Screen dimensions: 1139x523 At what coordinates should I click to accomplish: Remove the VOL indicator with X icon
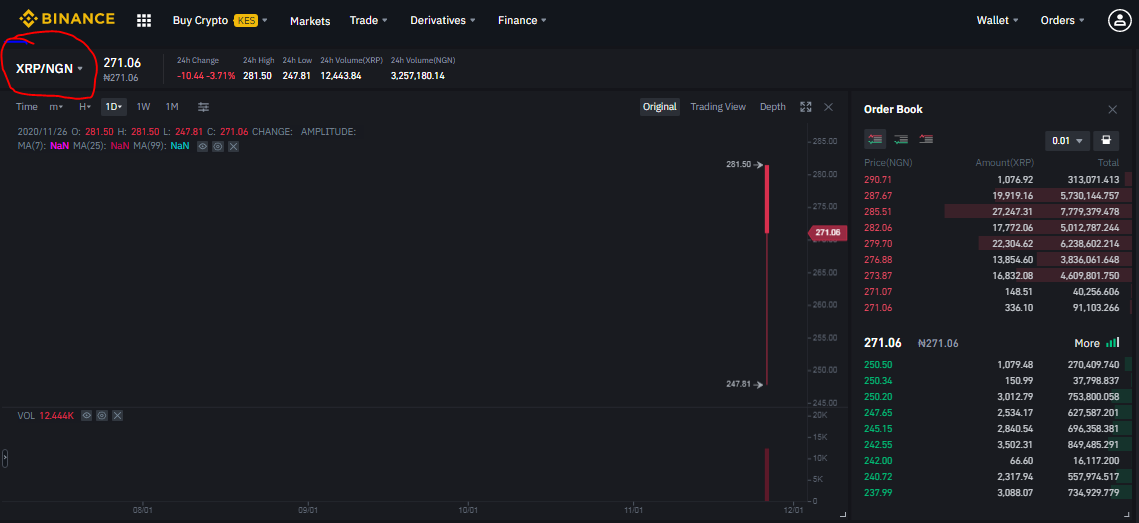118,415
